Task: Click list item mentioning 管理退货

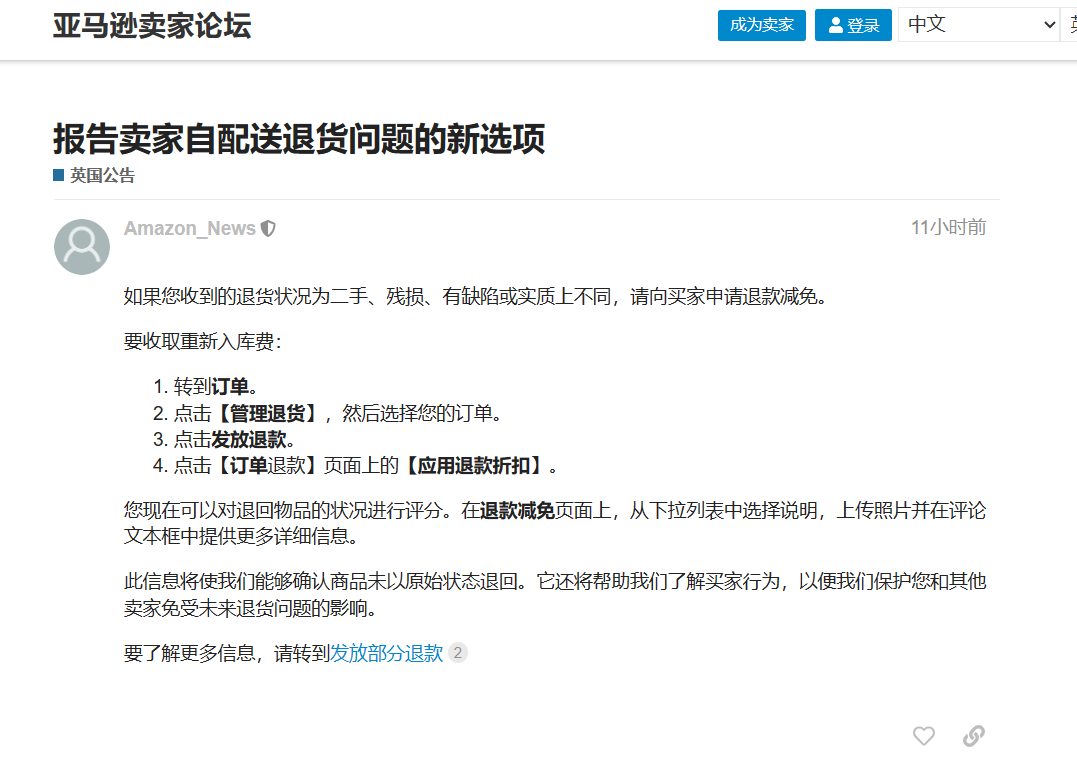Action: pos(337,413)
